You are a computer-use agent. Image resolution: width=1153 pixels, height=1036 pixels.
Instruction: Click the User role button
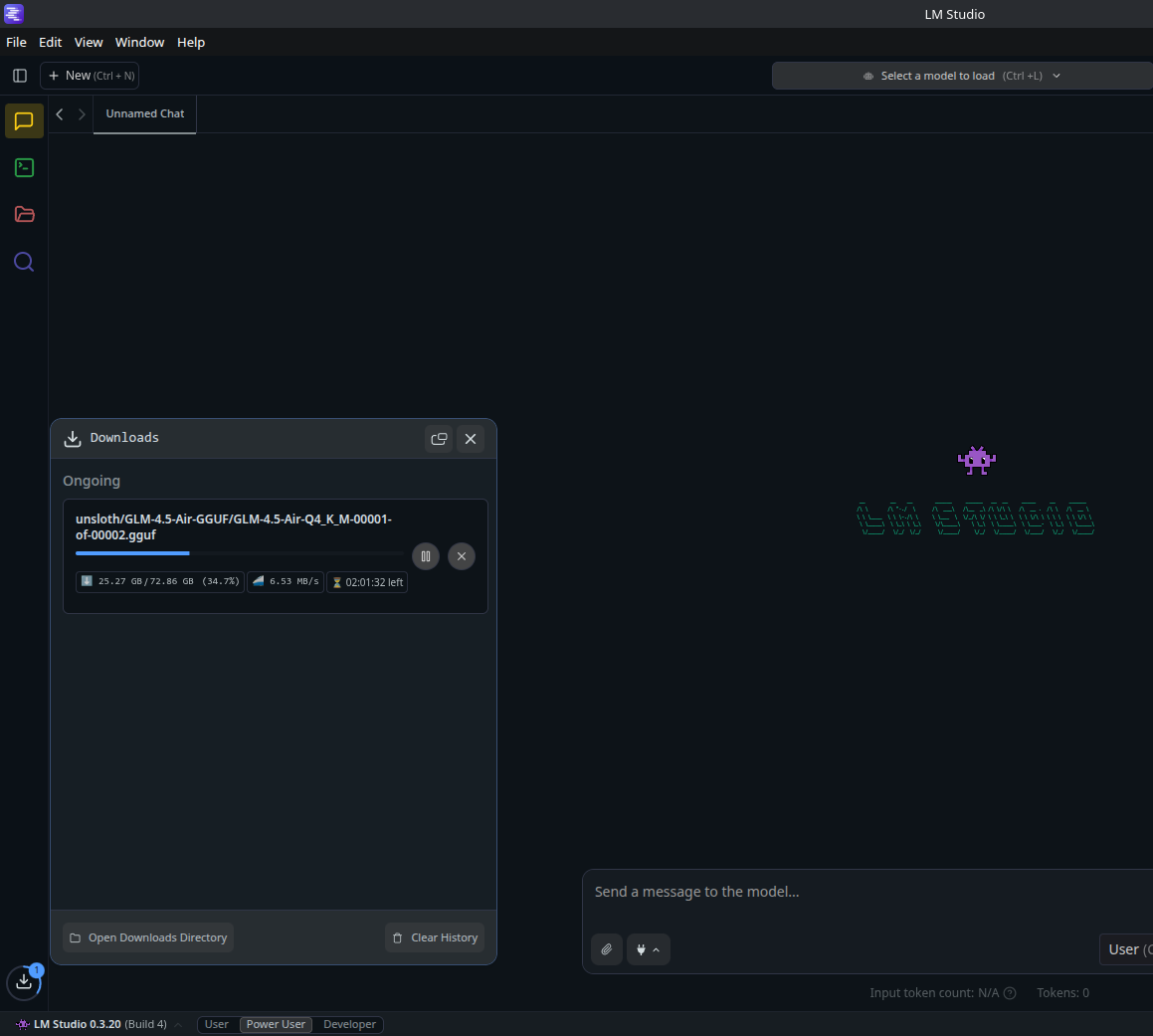[1126, 949]
